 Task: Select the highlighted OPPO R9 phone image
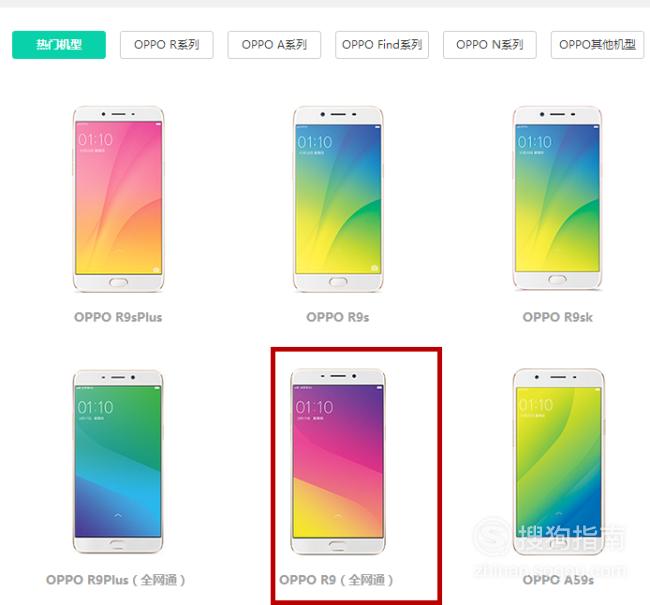point(338,462)
